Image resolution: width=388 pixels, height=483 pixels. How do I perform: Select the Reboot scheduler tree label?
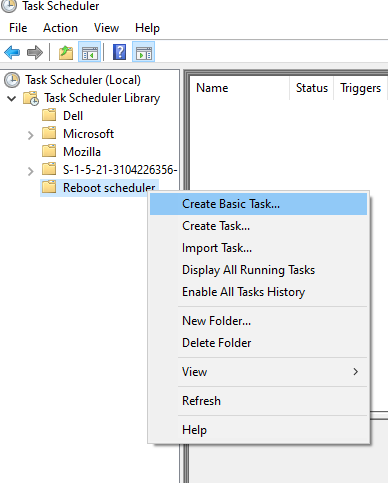(x=109, y=188)
